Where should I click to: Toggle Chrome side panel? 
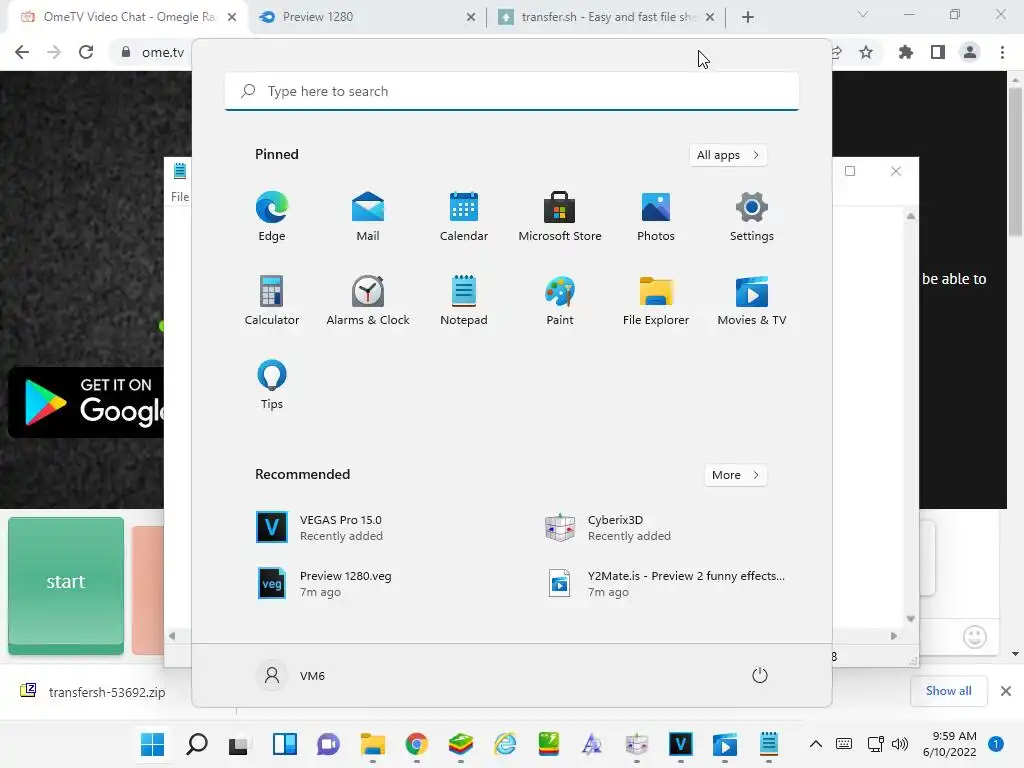point(938,52)
